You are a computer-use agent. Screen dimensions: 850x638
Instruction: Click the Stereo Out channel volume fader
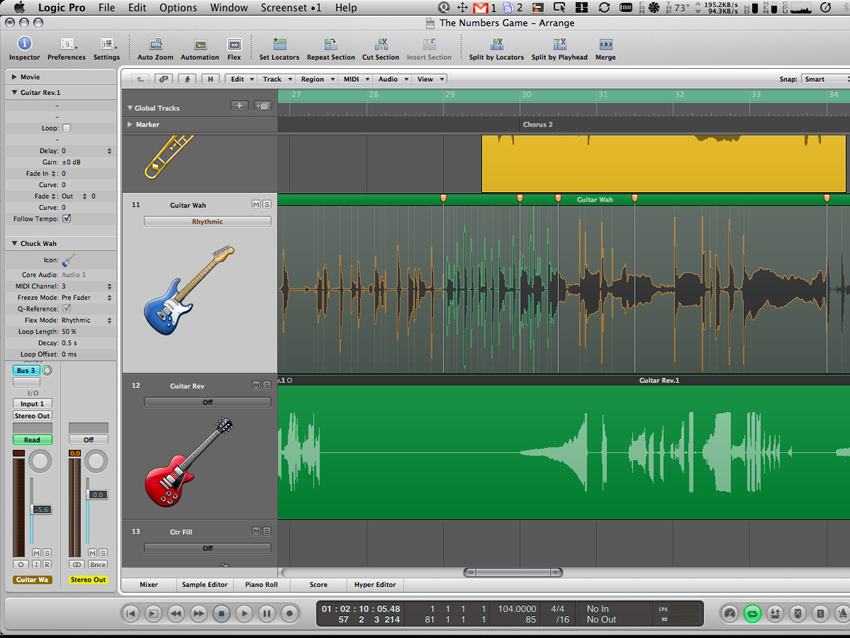click(x=98, y=494)
